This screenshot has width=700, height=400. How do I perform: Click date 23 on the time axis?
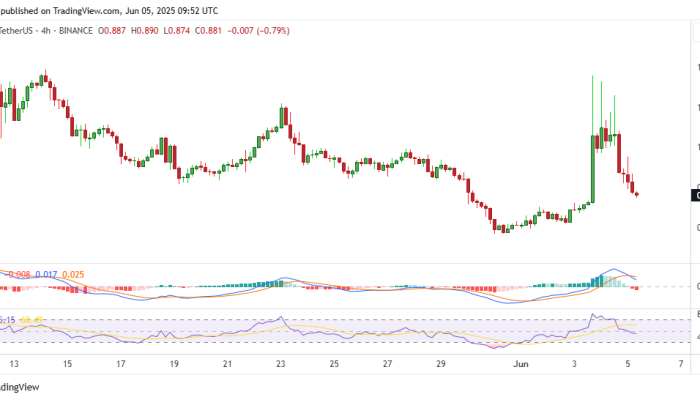coord(280,364)
